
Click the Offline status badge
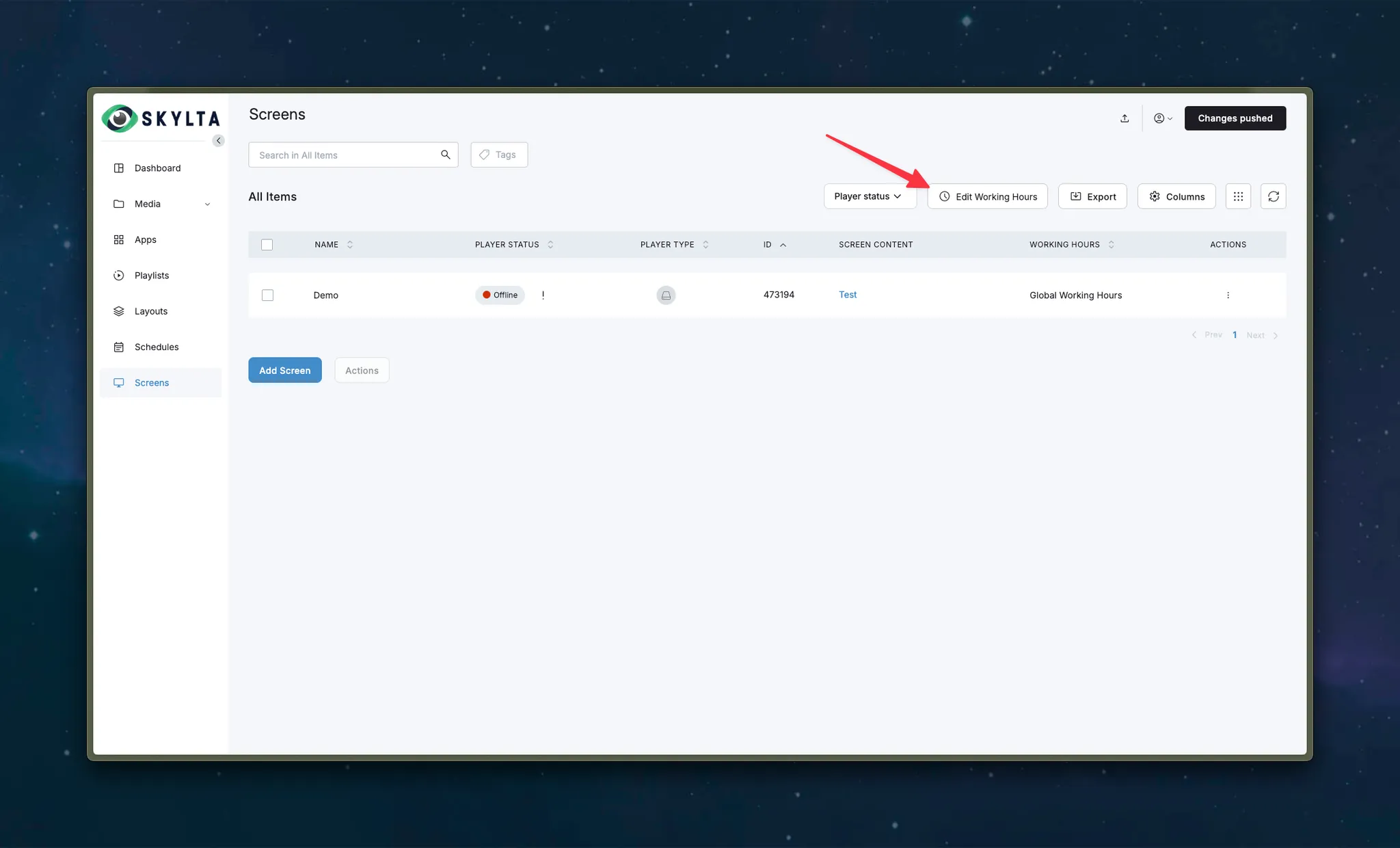(500, 295)
